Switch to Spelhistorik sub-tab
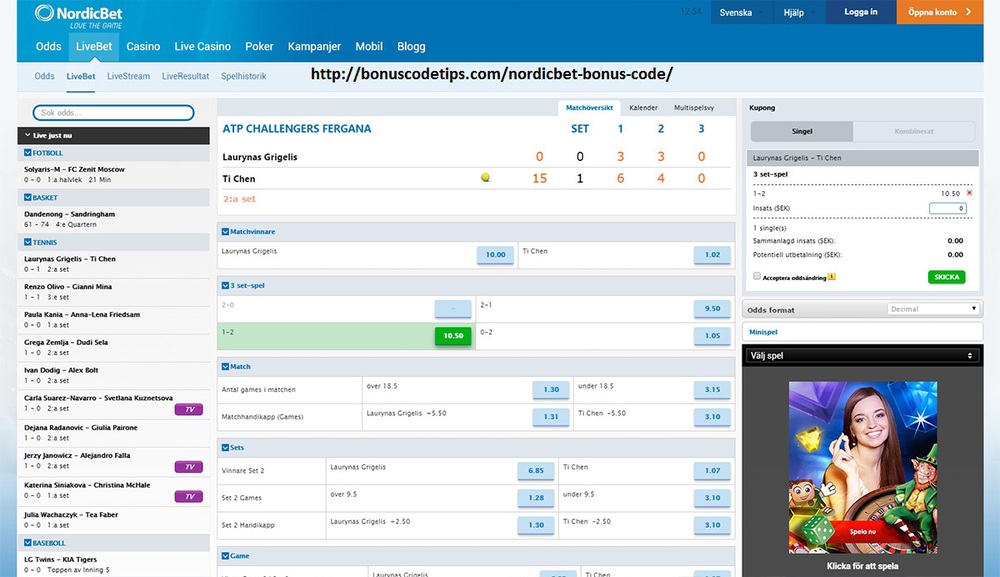The width and height of the screenshot is (1000, 577). (244, 76)
